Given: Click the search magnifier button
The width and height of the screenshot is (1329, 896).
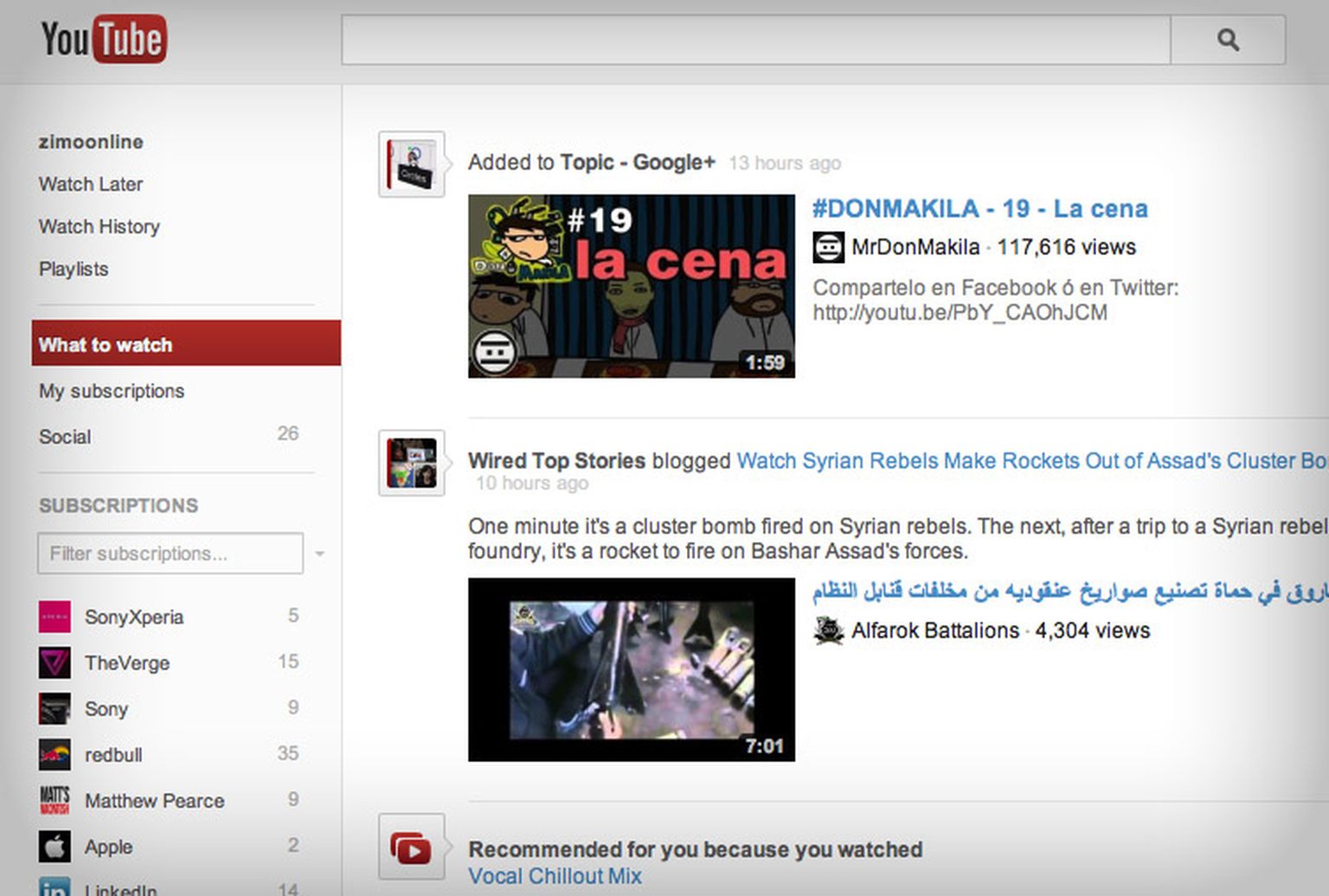Looking at the screenshot, I should coord(1228,39).
